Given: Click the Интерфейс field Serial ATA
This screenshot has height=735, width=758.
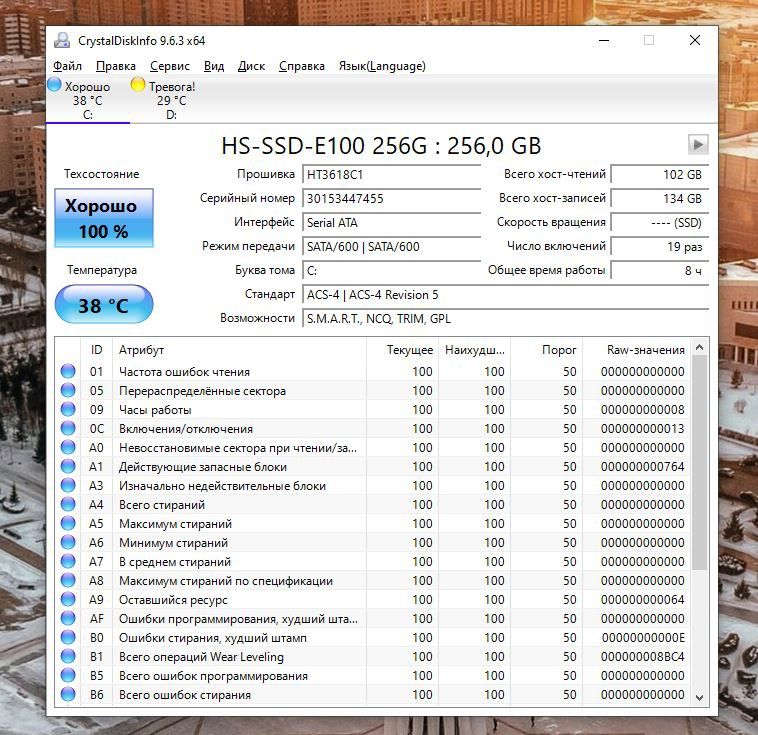Looking at the screenshot, I should pyautogui.click(x=391, y=222).
